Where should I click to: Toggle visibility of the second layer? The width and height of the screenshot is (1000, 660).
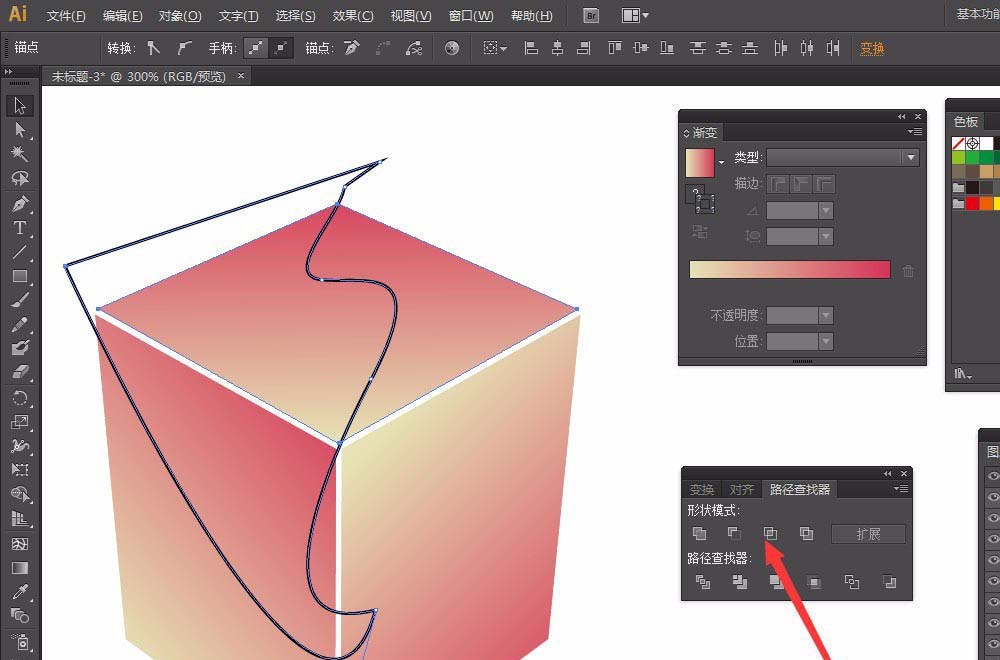click(993, 497)
